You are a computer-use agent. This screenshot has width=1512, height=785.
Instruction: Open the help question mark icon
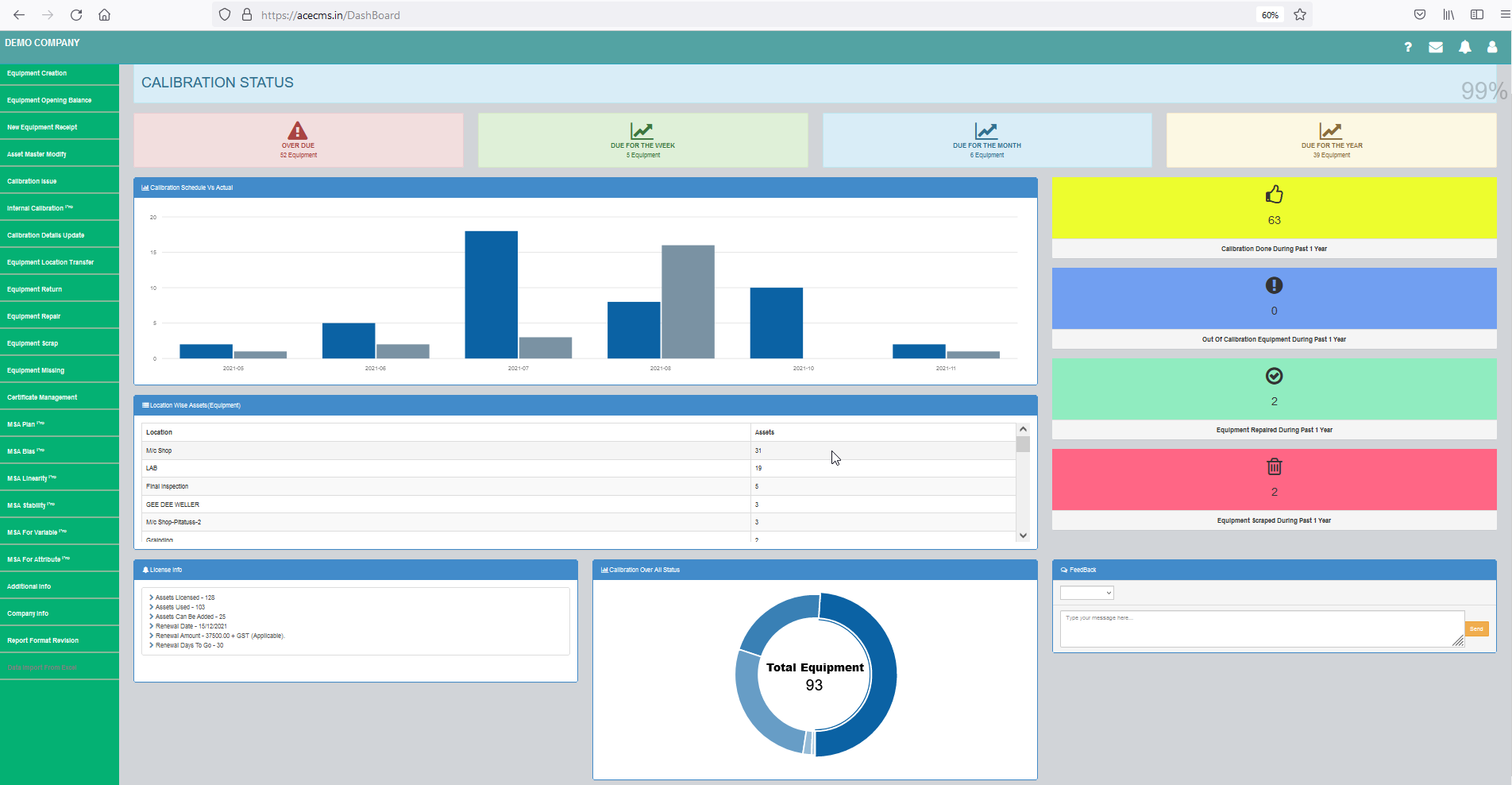(1407, 48)
